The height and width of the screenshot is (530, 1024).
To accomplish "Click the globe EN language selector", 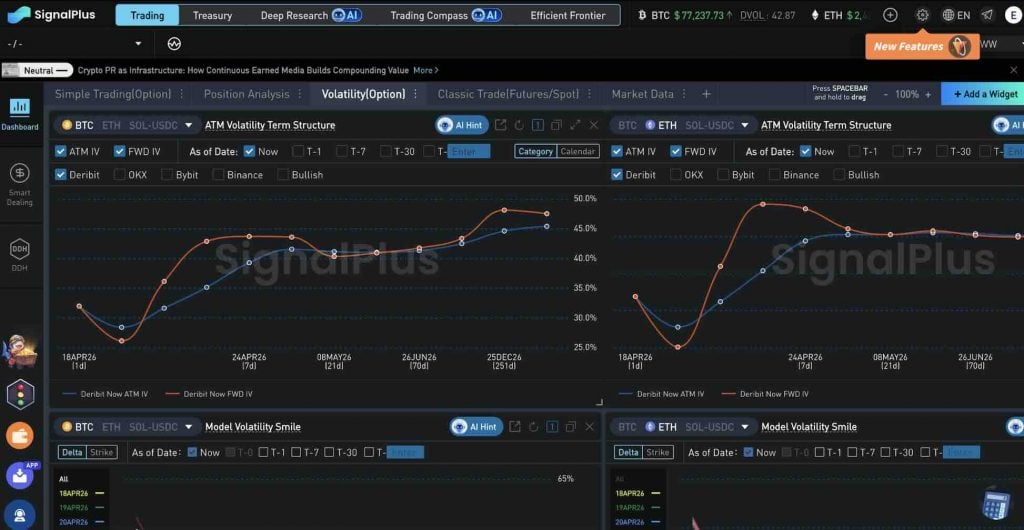I will [x=956, y=15].
